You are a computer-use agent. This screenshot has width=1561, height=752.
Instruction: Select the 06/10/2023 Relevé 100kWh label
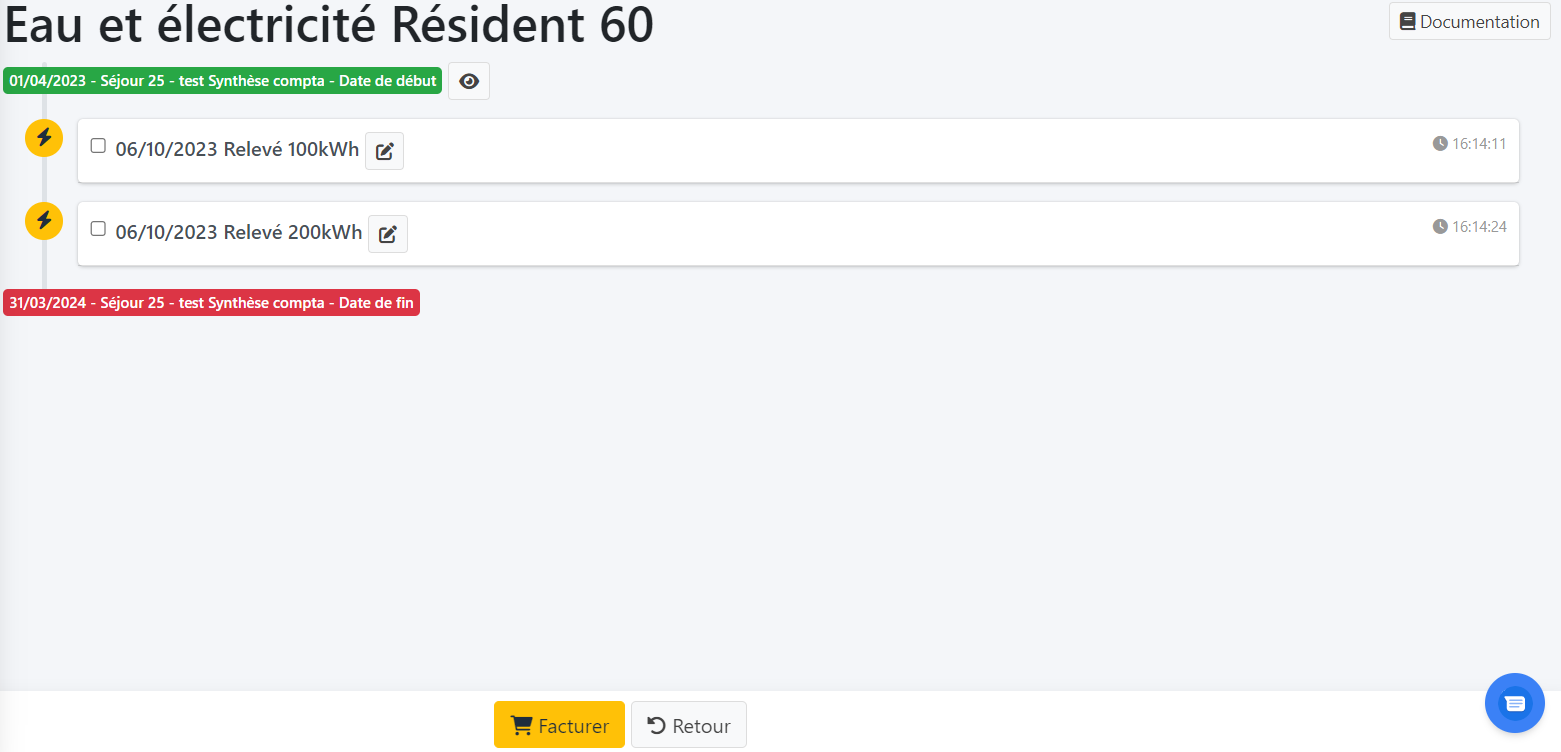237,150
